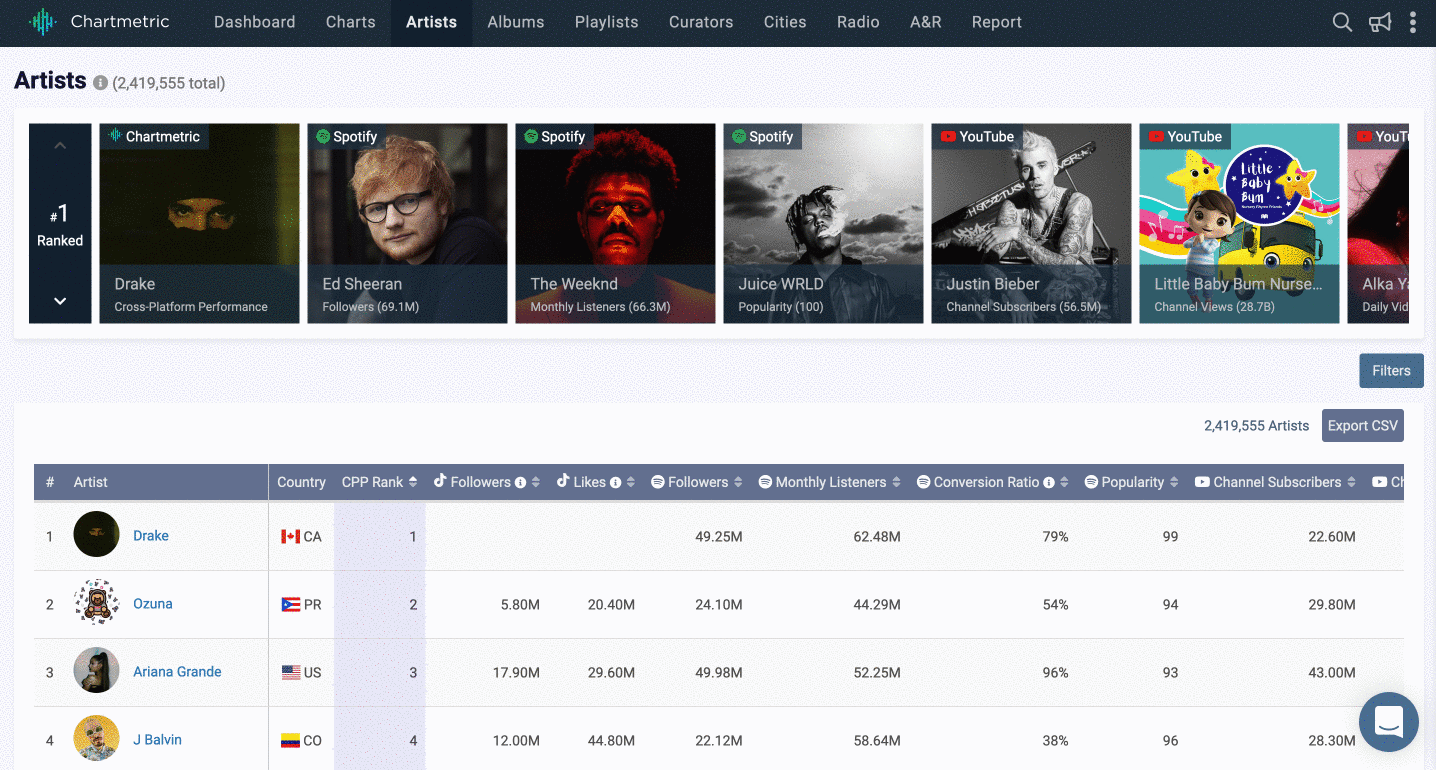This screenshot has width=1436, height=770.
Task: Open J Balvin's artist link
Action: 157,740
